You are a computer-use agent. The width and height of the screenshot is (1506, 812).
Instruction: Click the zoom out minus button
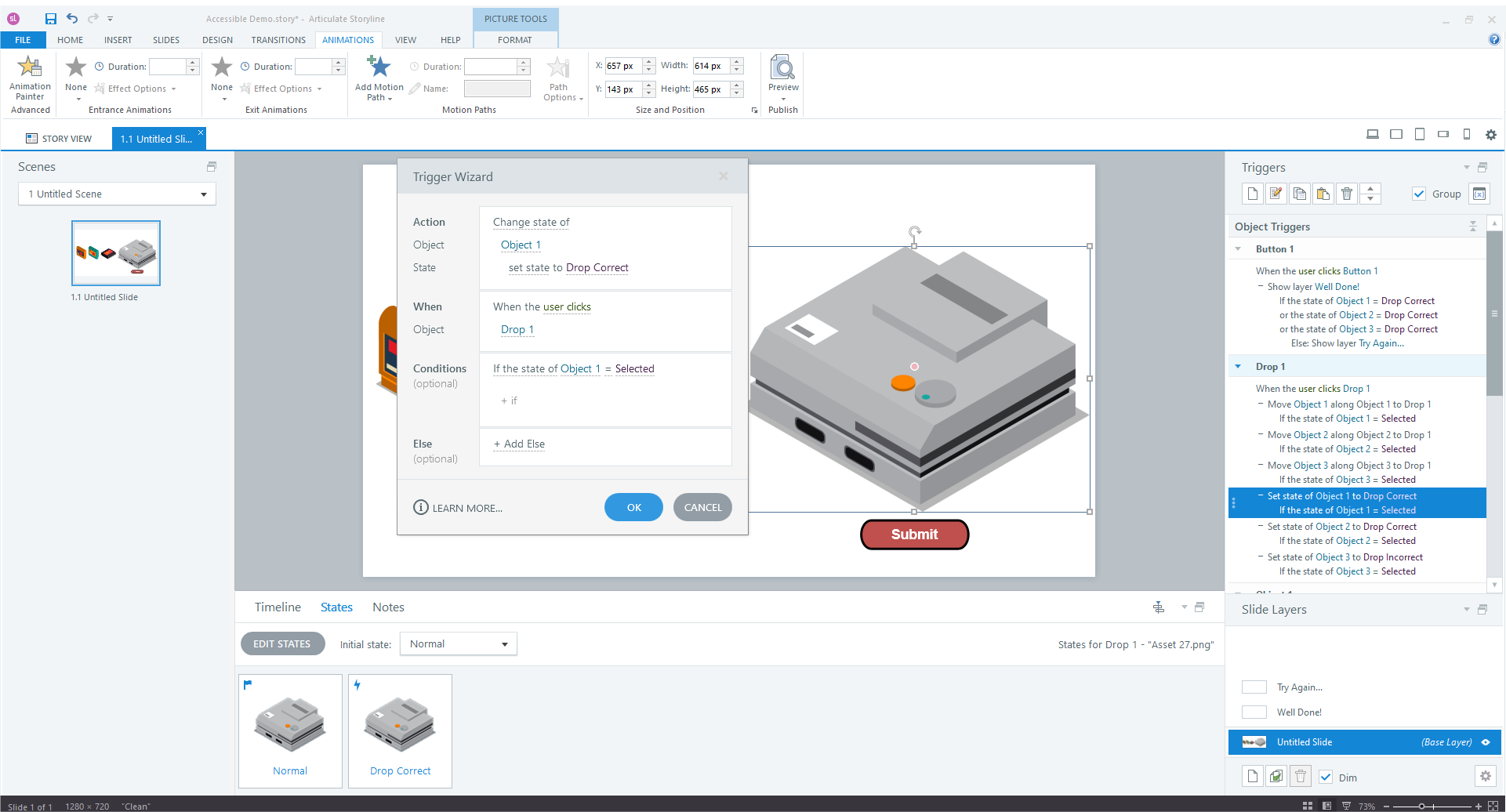point(1386,806)
